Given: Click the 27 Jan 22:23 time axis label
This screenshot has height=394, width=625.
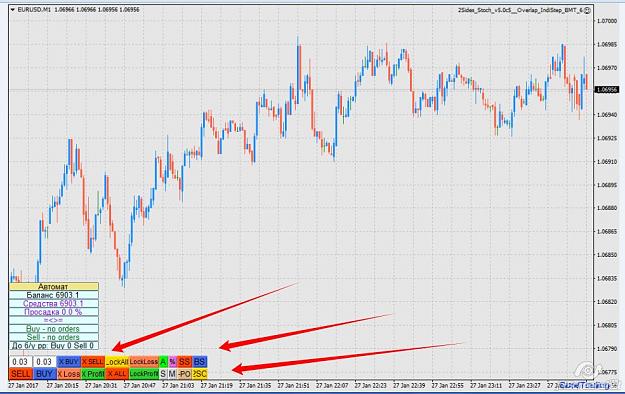Looking at the screenshot, I should (x=370, y=386).
